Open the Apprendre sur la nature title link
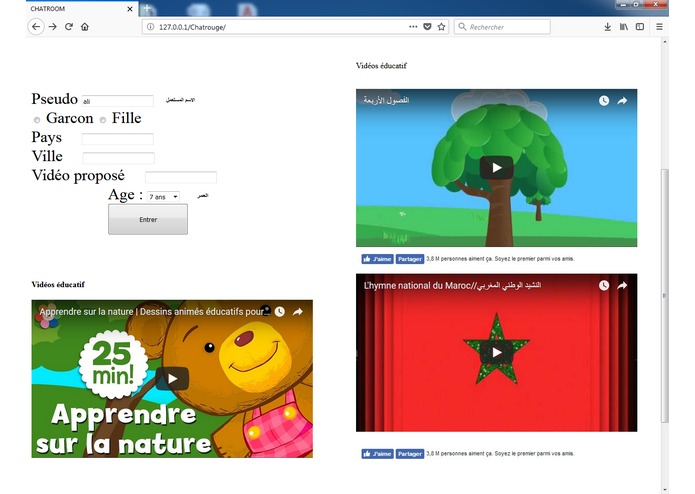This screenshot has width=695, height=494. click(x=155, y=311)
